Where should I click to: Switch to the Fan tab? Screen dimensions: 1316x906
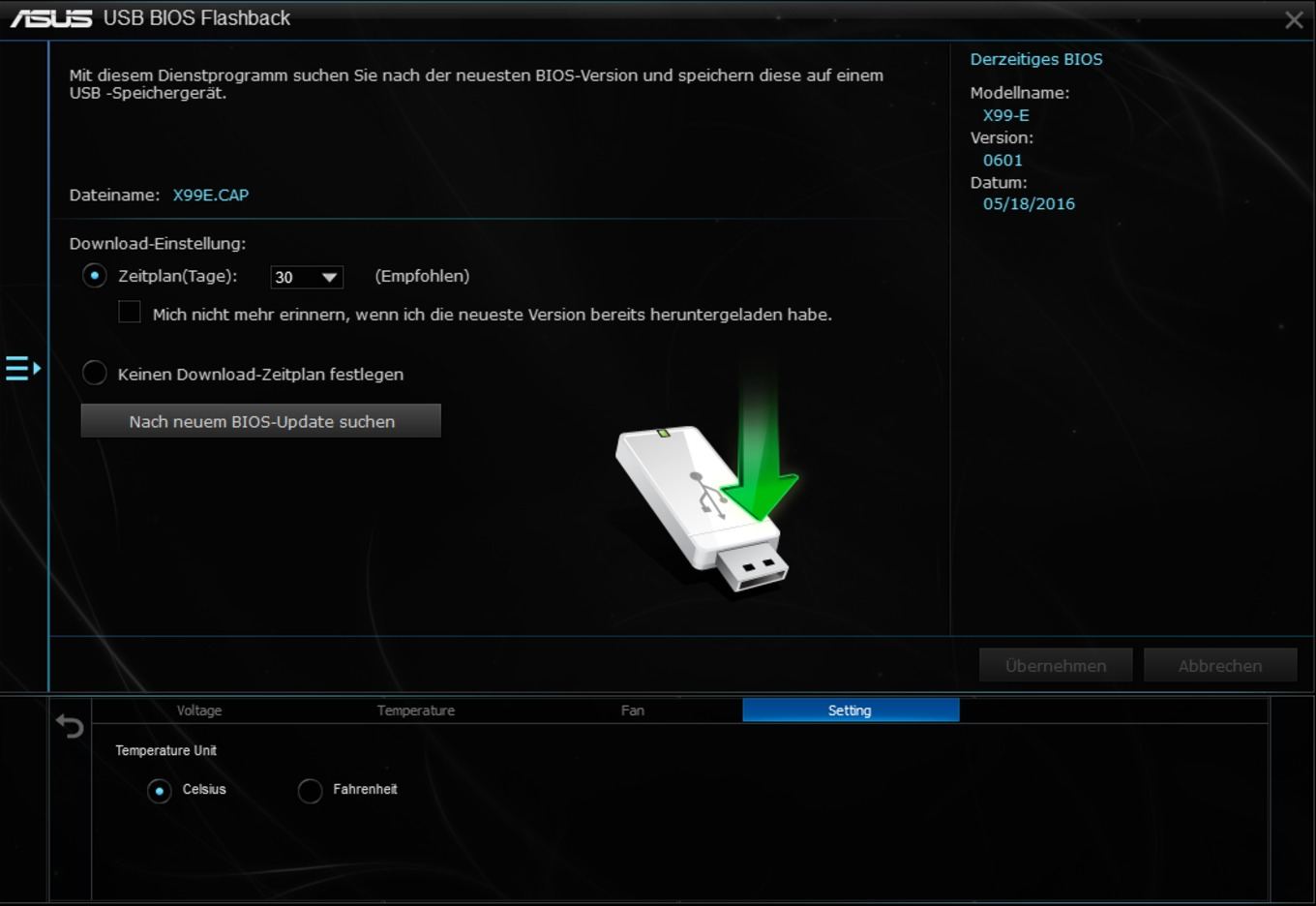click(x=633, y=710)
